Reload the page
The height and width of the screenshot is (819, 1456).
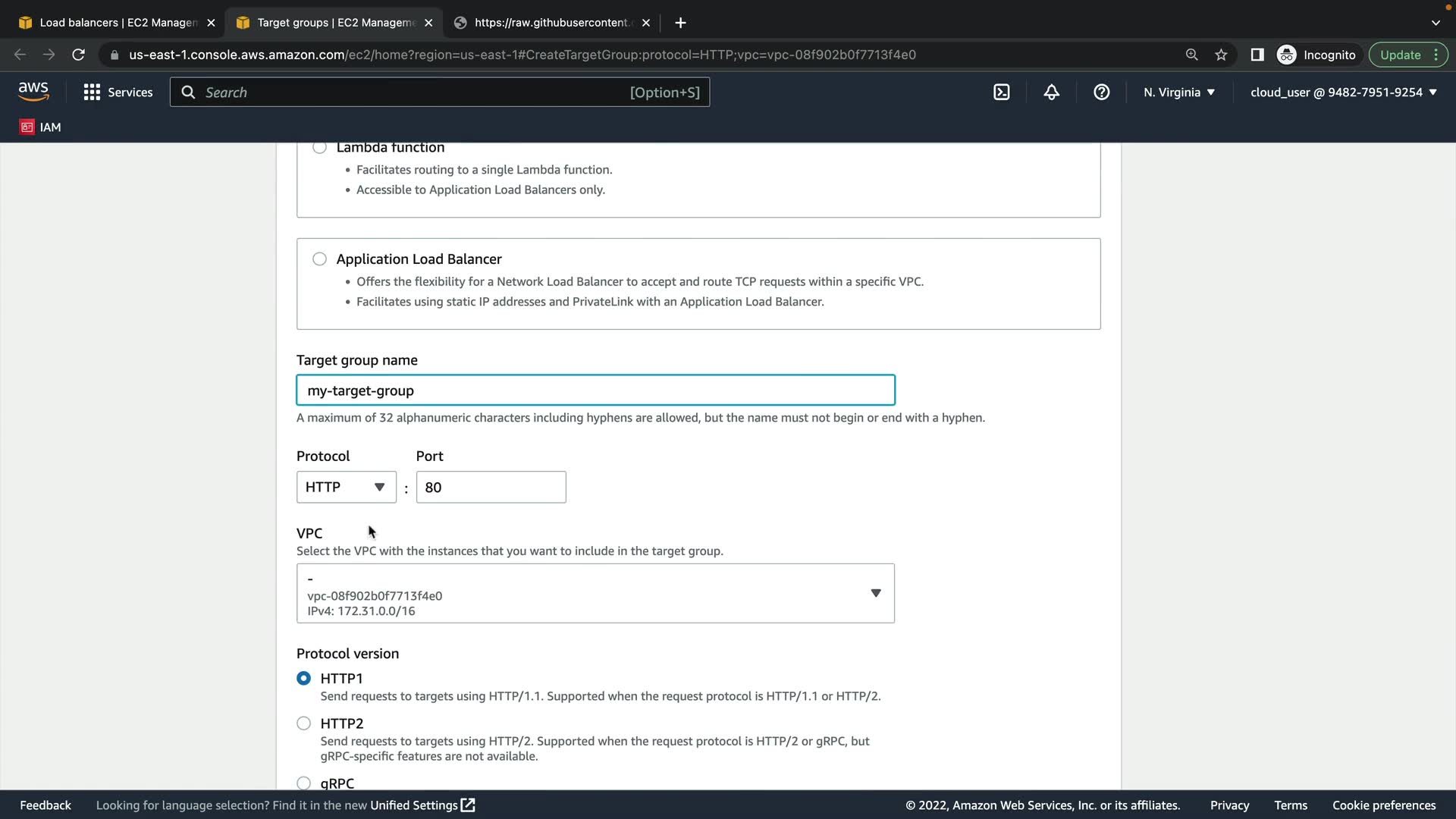coord(78,55)
